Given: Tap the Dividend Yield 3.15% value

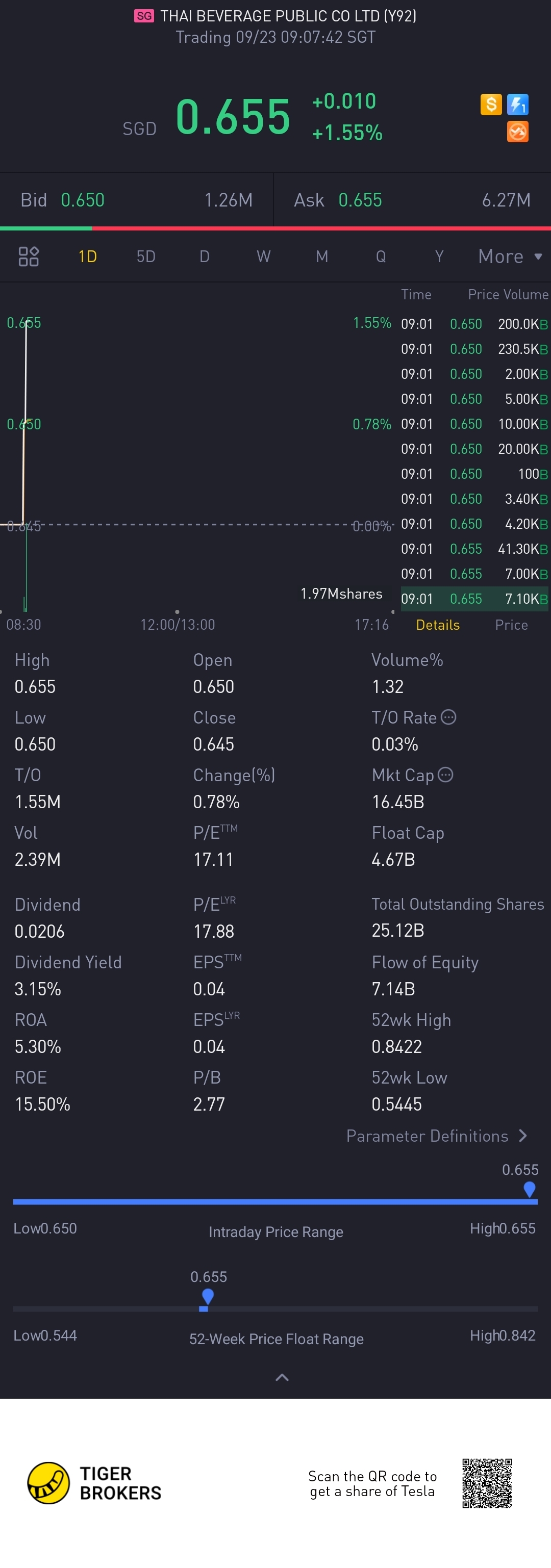Looking at the screenshot, I should pyautogui.click(x=38, y=989).
